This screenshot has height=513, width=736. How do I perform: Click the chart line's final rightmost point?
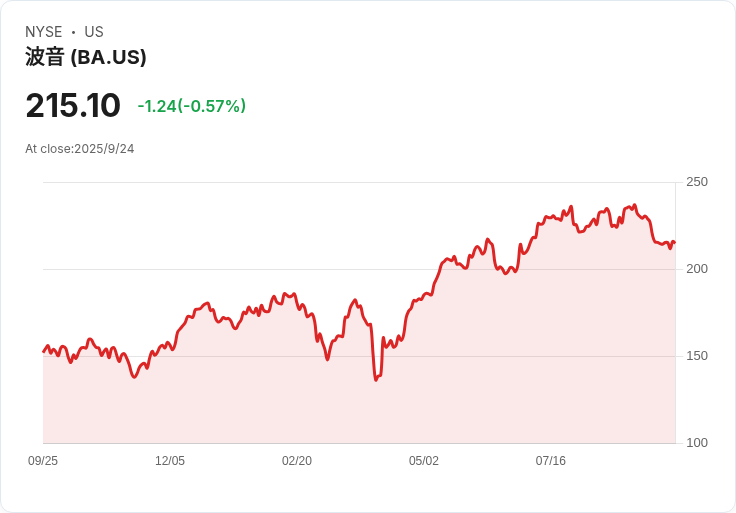(x=675, y=242)
